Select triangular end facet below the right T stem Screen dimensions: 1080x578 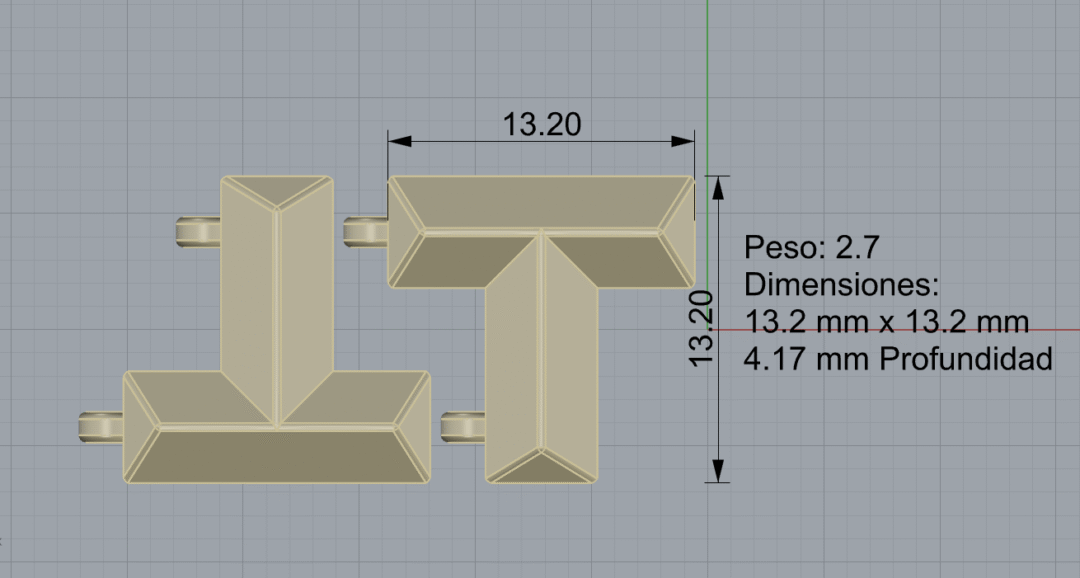(541, 467)
